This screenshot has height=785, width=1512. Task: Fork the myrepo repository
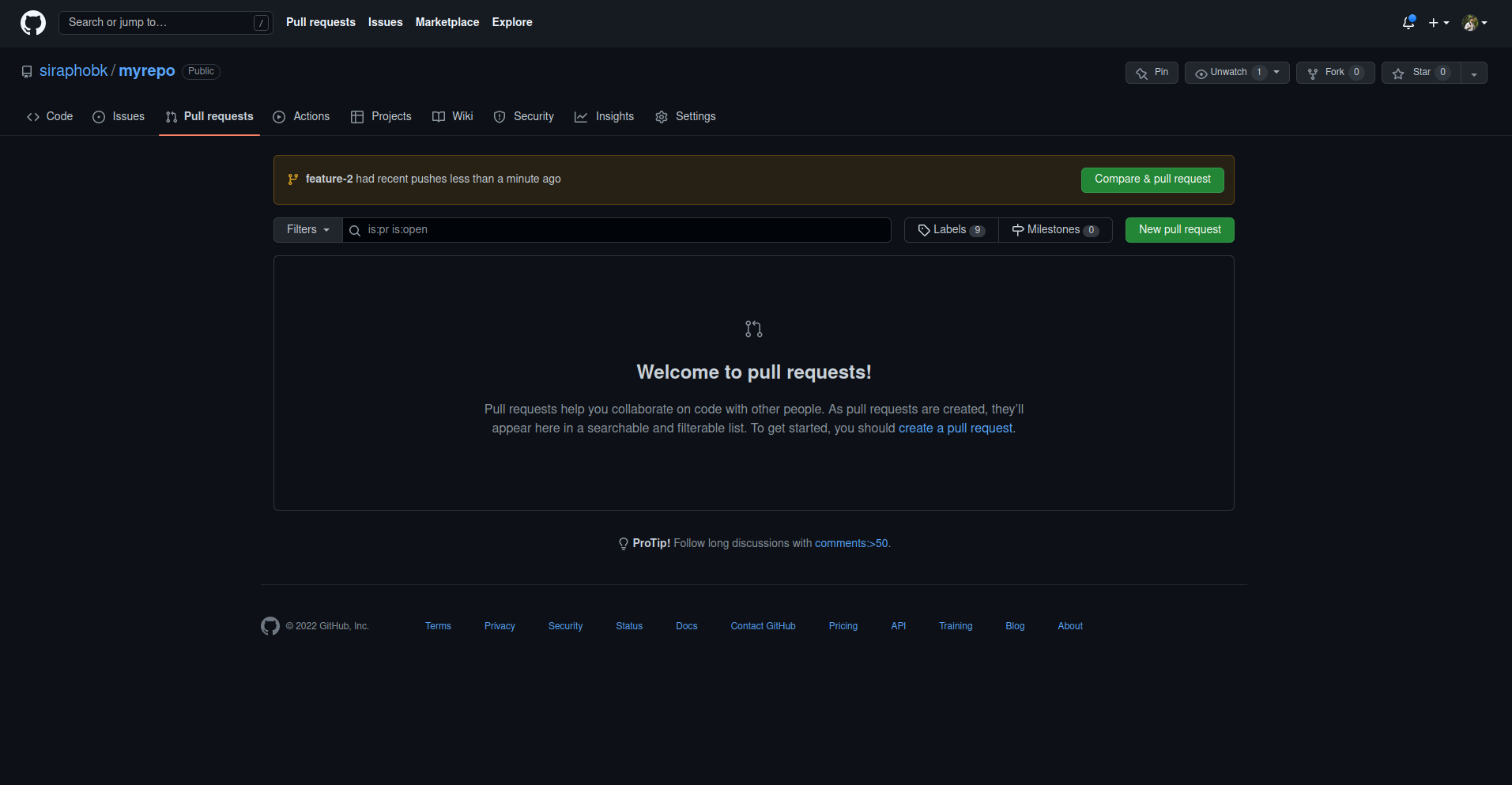pyautogui.click(x=1334, y=73)
